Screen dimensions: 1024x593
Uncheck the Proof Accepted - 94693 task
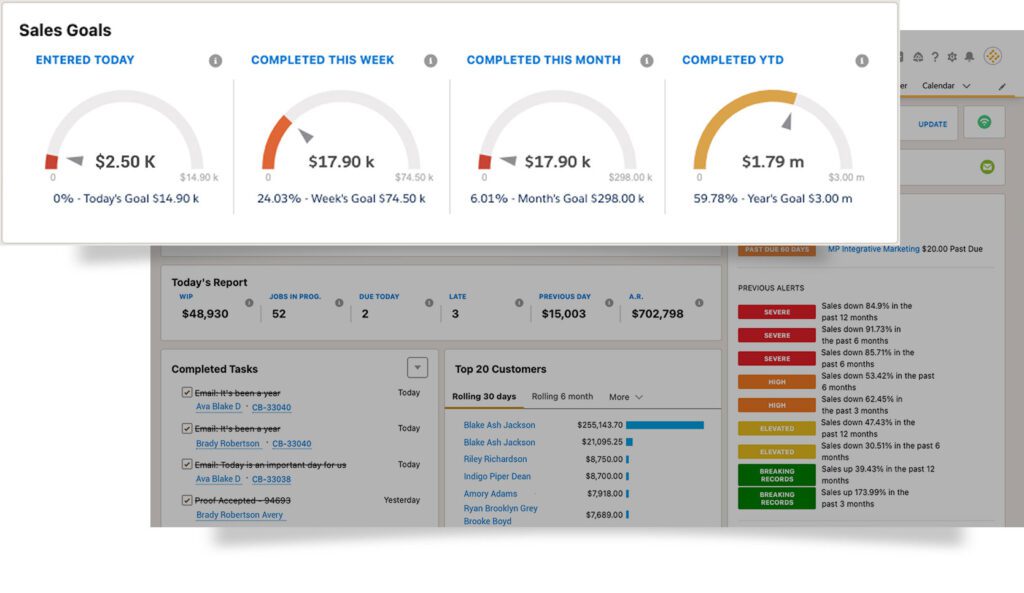pos(186,500)
